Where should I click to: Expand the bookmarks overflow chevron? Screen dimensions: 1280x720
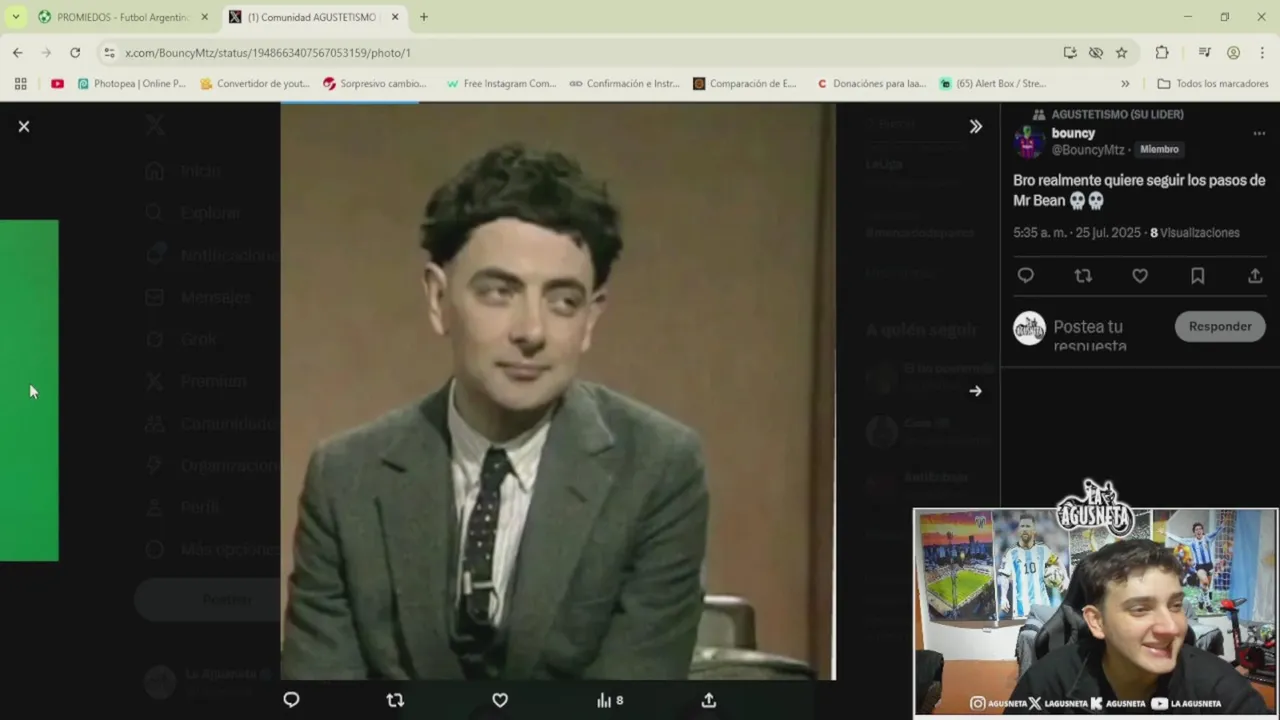[1125, 84]
